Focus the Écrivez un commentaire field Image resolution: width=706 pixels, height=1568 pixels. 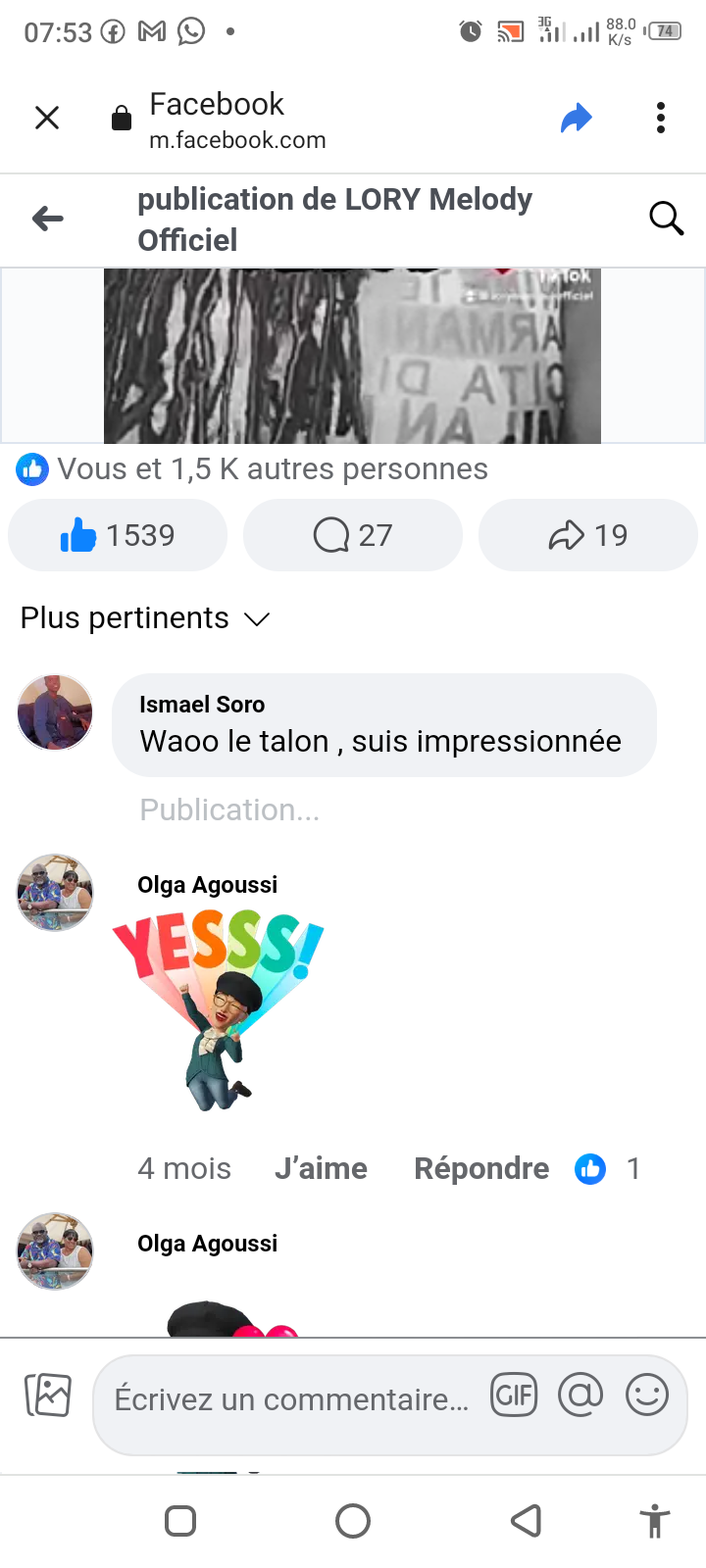[x=292, y=1399]
